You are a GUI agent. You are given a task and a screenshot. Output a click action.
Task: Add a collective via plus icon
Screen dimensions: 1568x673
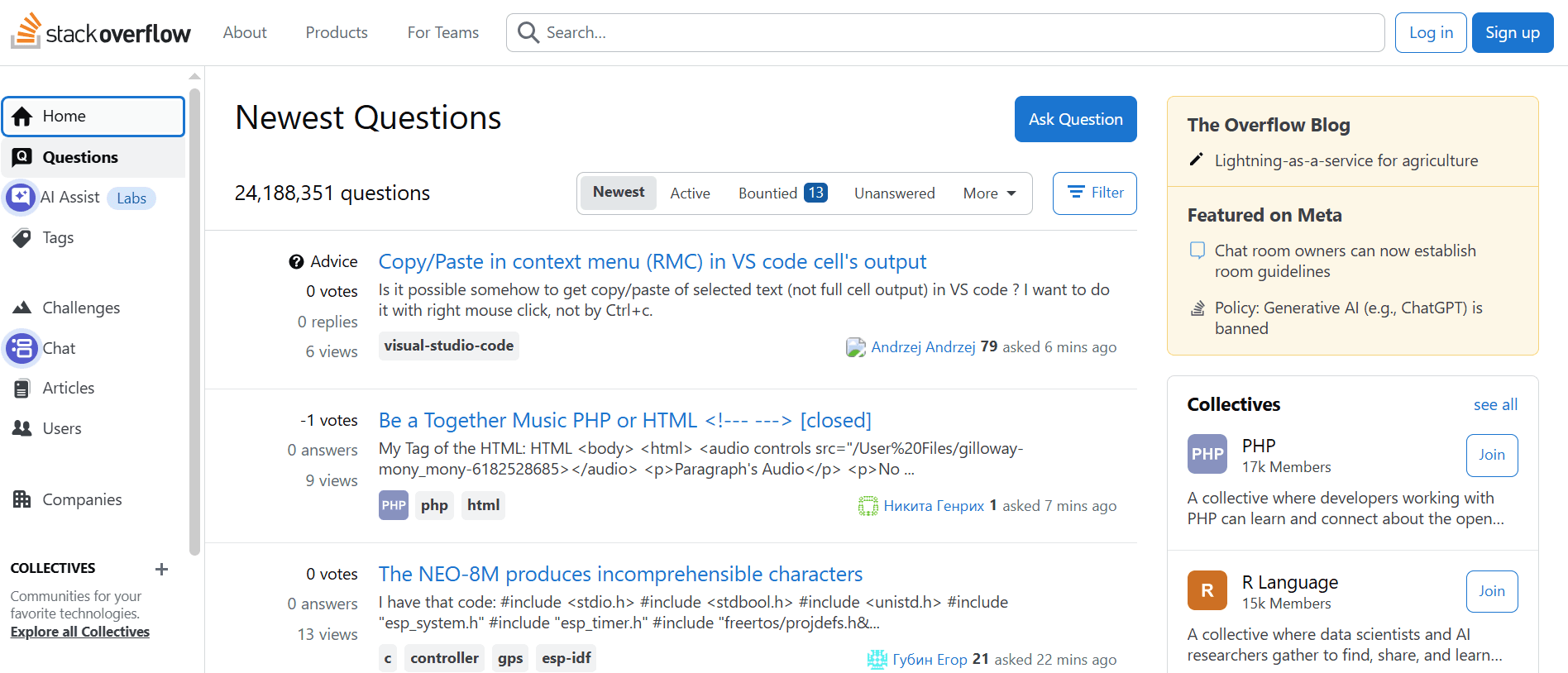(162, 569)
